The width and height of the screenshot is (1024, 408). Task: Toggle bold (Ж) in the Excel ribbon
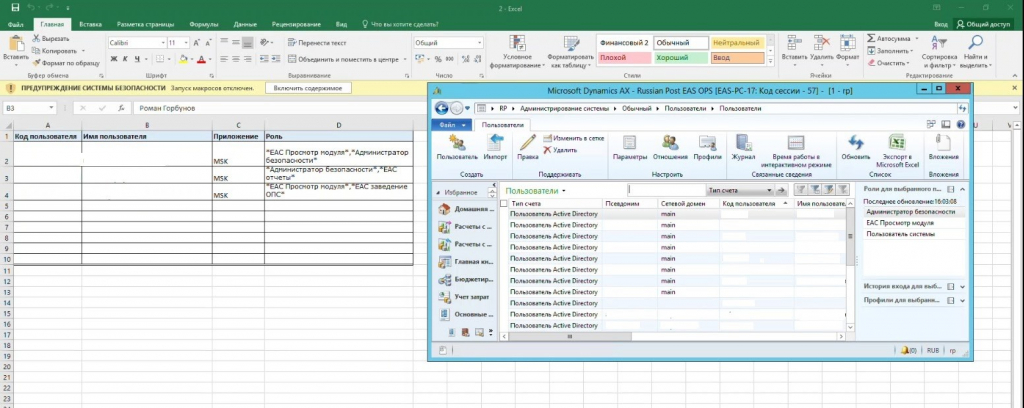(114, 59)
